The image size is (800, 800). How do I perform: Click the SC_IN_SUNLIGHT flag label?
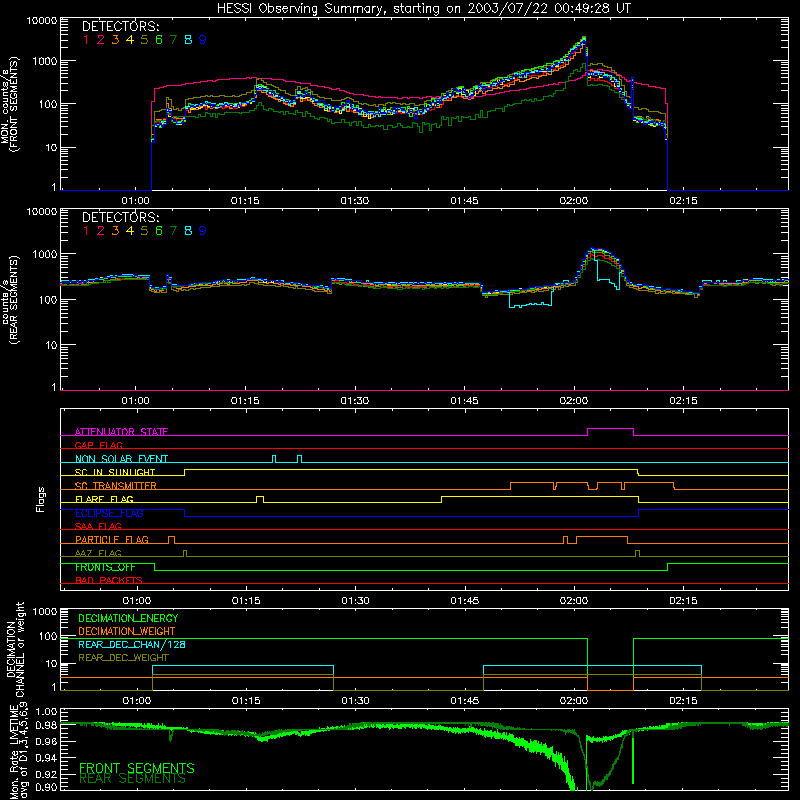click(115, 472)
